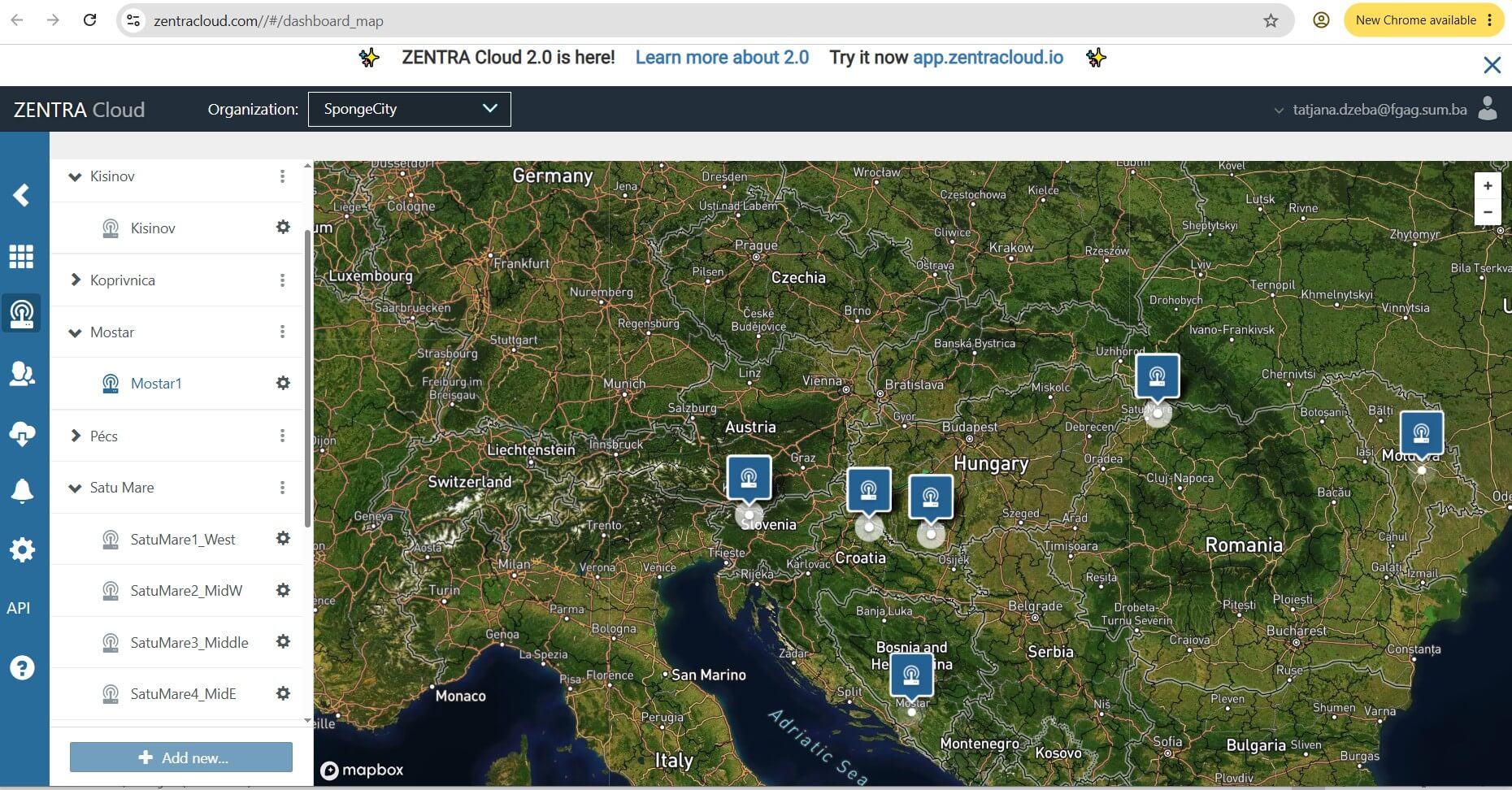
Task: Click the right device marker near Osijek
Action: click(930, 497)
